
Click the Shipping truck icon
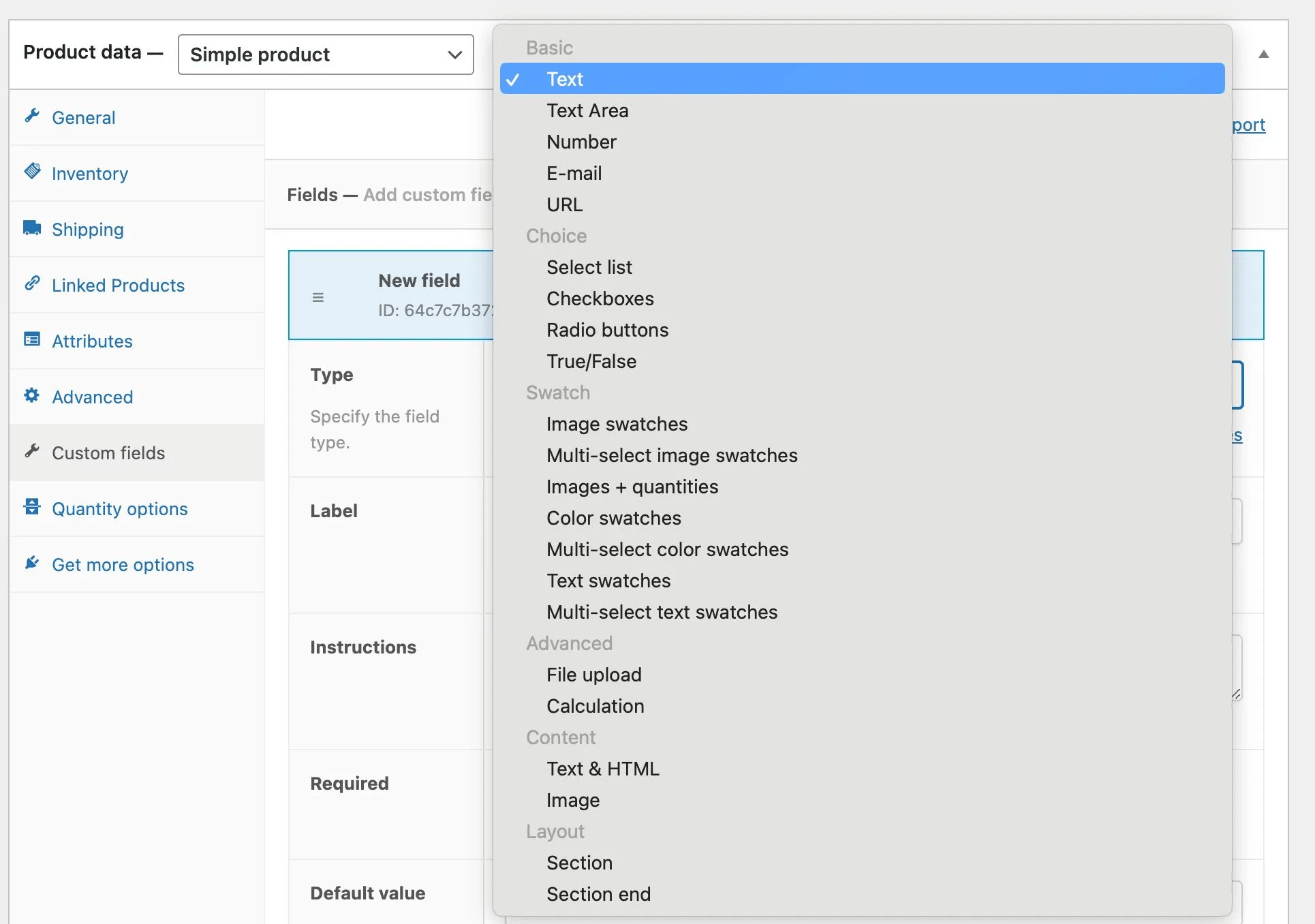pyautogui.click(x=32, y=229)
